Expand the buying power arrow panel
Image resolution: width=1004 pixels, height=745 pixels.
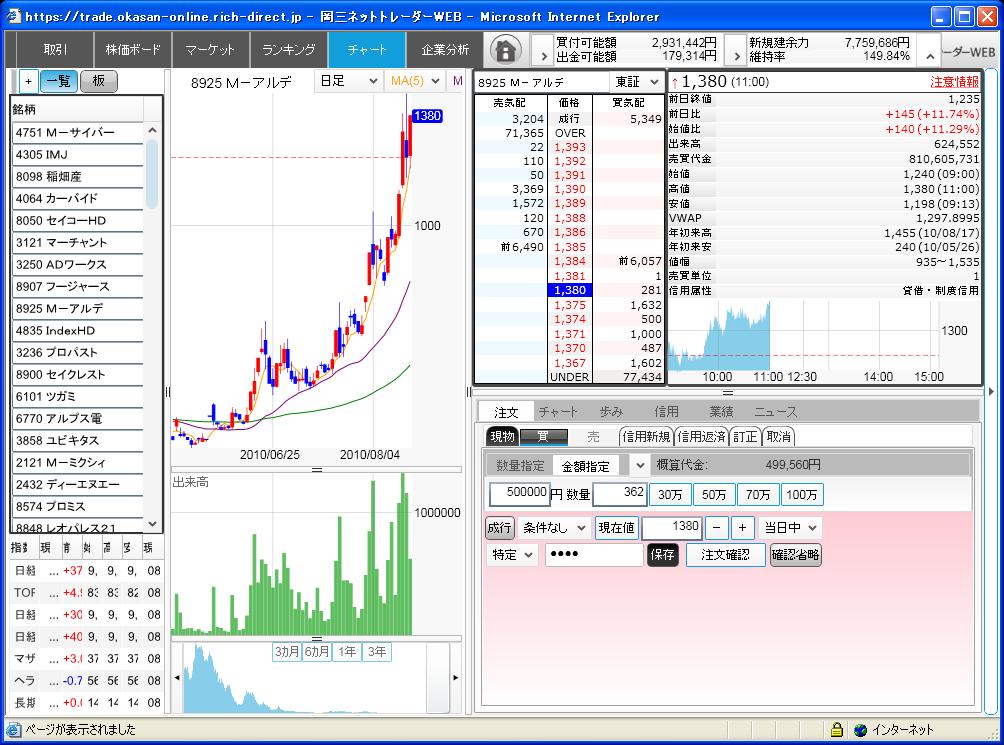[x=542, y=50]
